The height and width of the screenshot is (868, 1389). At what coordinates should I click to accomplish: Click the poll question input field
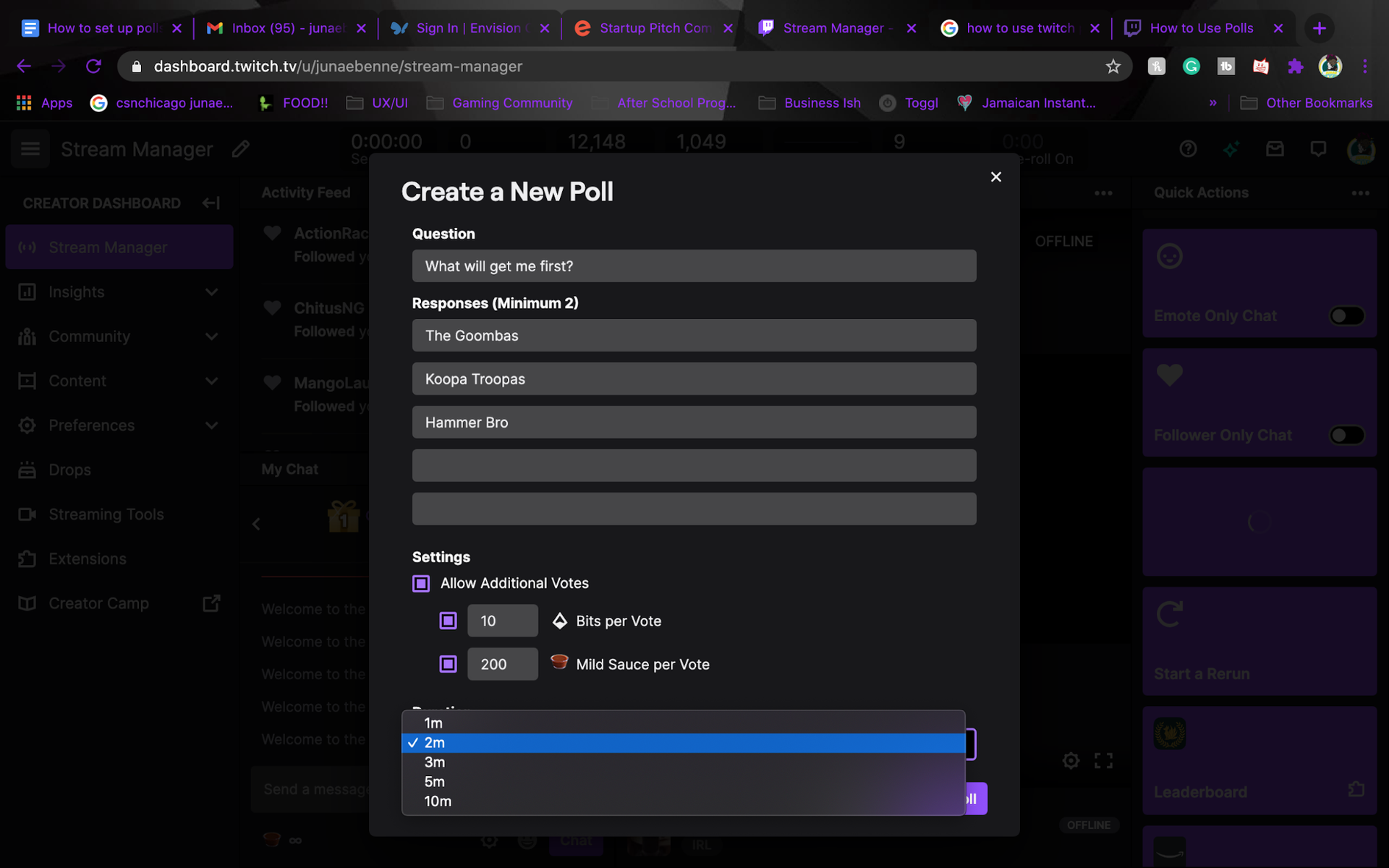pyautogui.click(x=693, y=265)
